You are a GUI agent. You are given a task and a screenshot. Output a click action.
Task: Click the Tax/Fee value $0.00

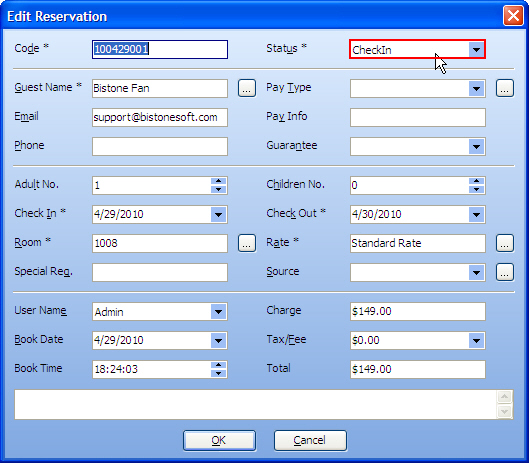365,340
